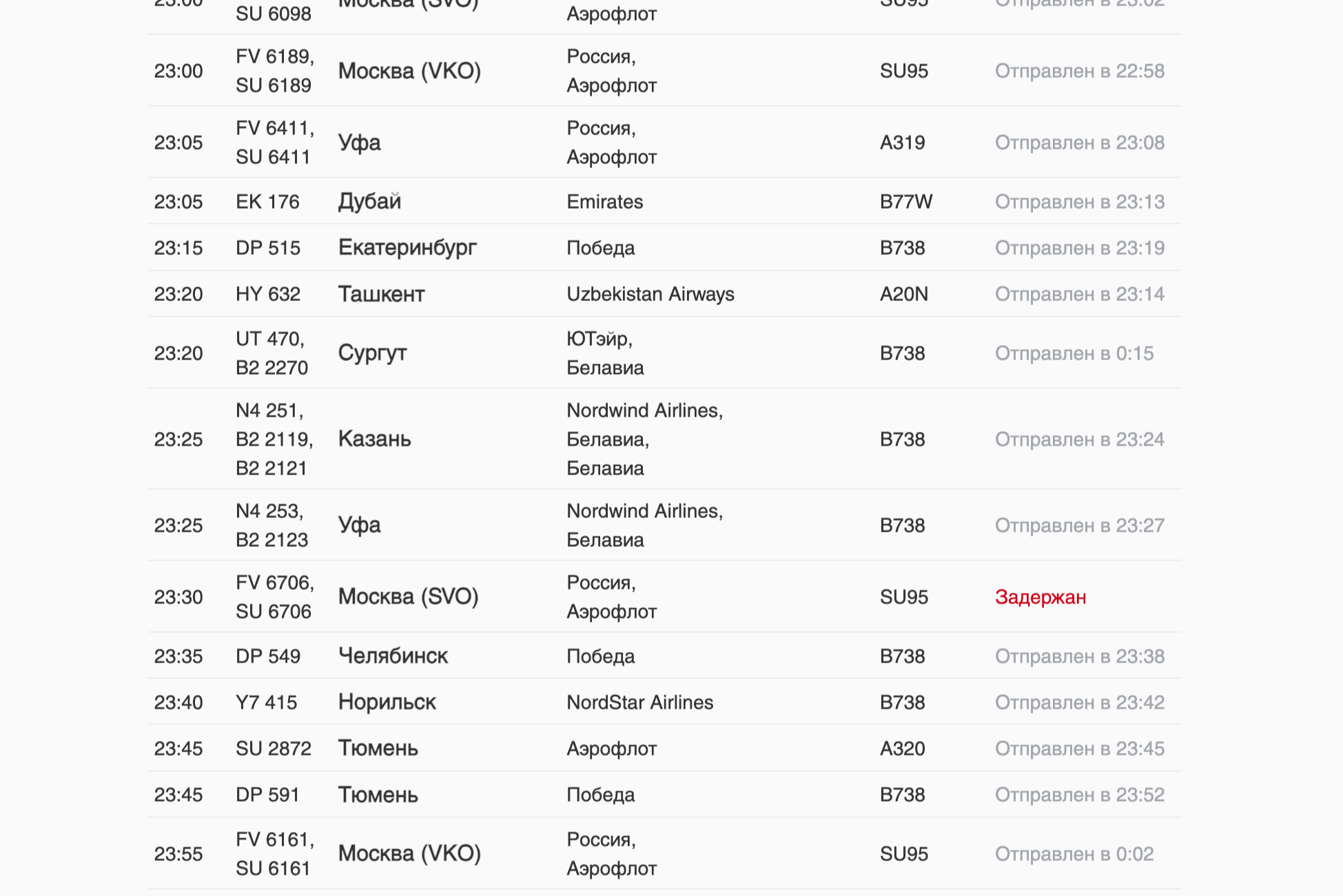1343x896 pixels.
Task: Click status Отправлен в 0:15
Action: [1074, 353]
